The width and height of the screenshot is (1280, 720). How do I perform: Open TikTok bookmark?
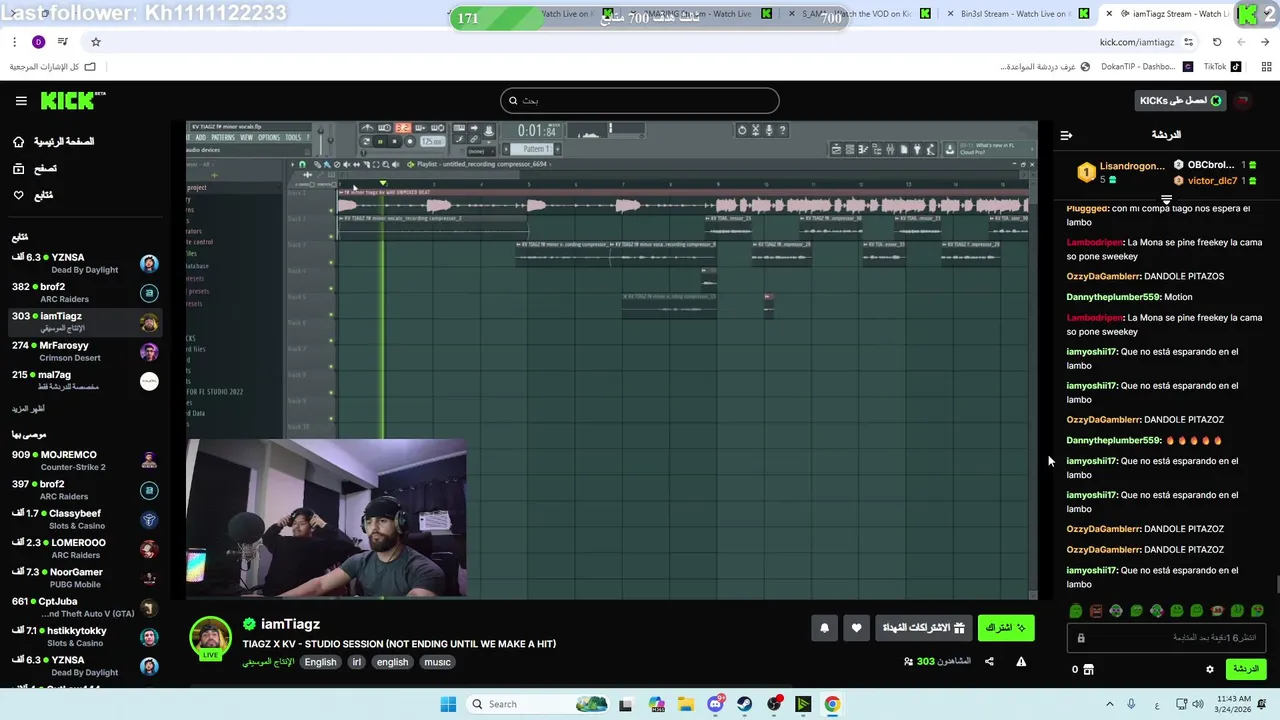coord(1222,67)
